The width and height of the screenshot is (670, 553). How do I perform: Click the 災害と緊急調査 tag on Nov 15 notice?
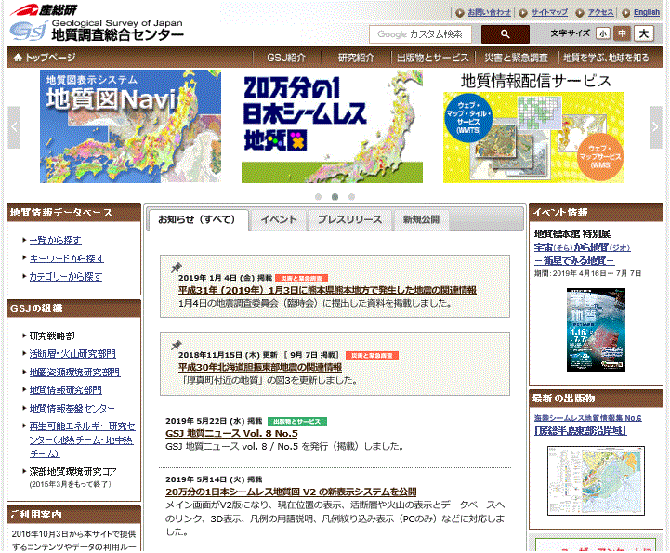[372, 356]
